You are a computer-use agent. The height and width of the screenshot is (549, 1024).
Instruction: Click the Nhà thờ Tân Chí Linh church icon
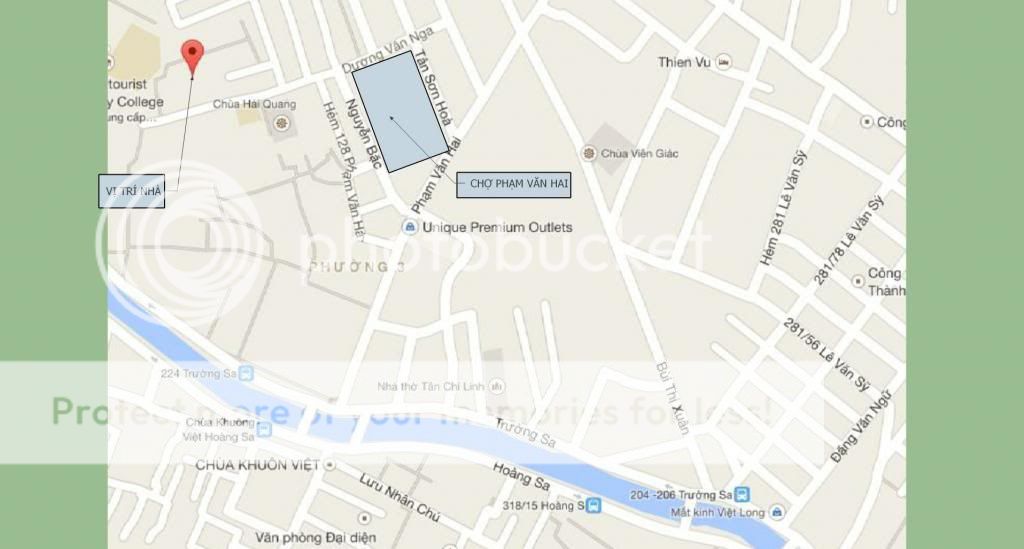[497, 386]
